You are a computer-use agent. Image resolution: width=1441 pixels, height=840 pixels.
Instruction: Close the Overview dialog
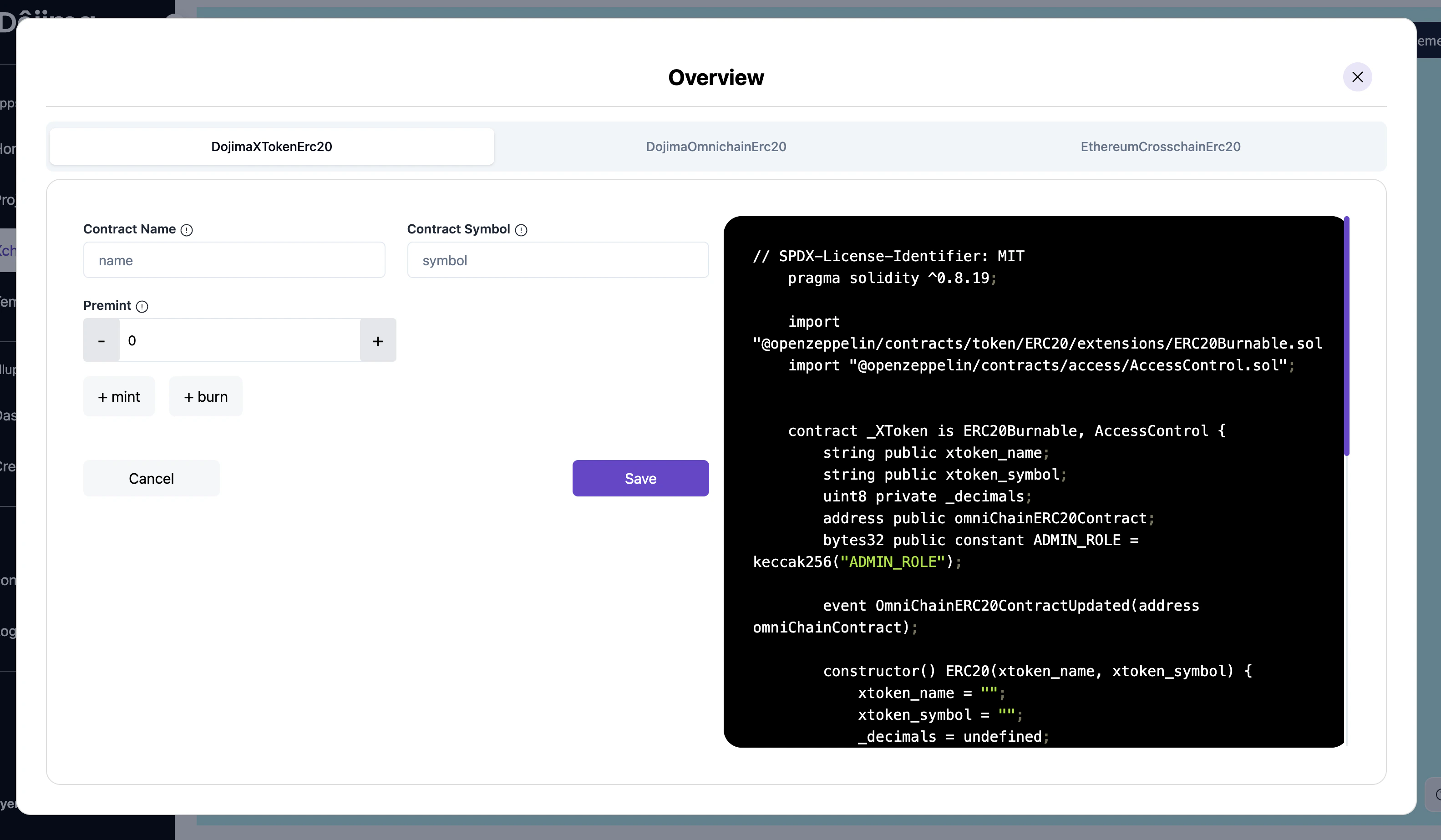click(1358, 76)
